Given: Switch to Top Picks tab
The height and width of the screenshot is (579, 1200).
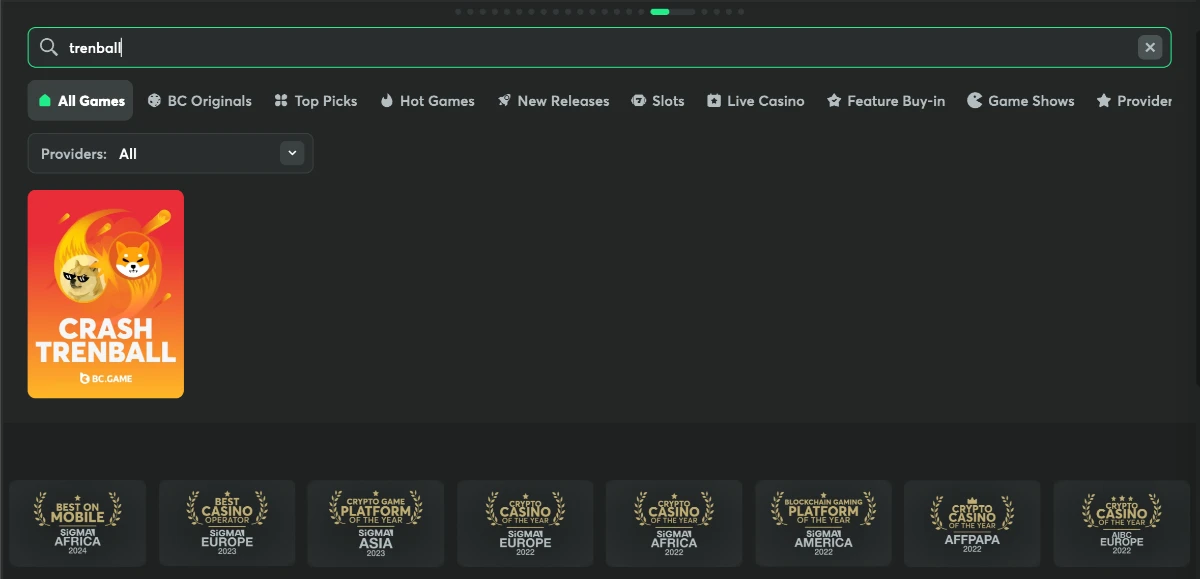Looking at the screenshot, I should (316, 101).
